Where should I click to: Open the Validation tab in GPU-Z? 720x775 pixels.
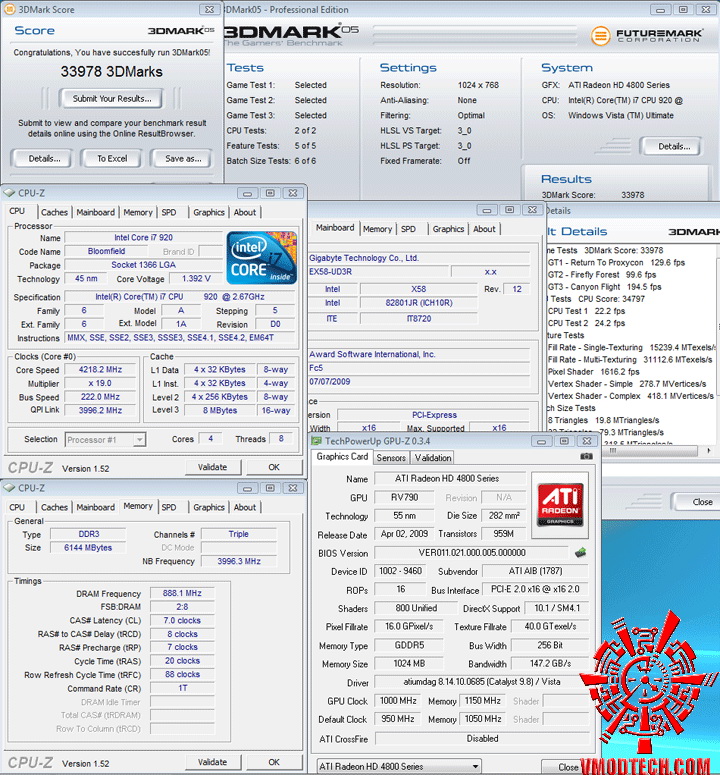click(433, 458)
